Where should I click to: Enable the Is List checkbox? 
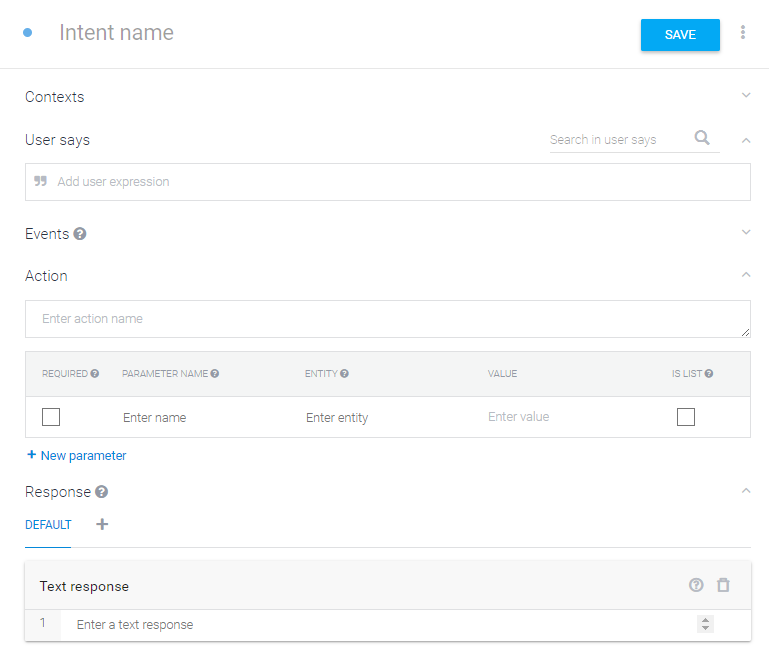point(686,417)
